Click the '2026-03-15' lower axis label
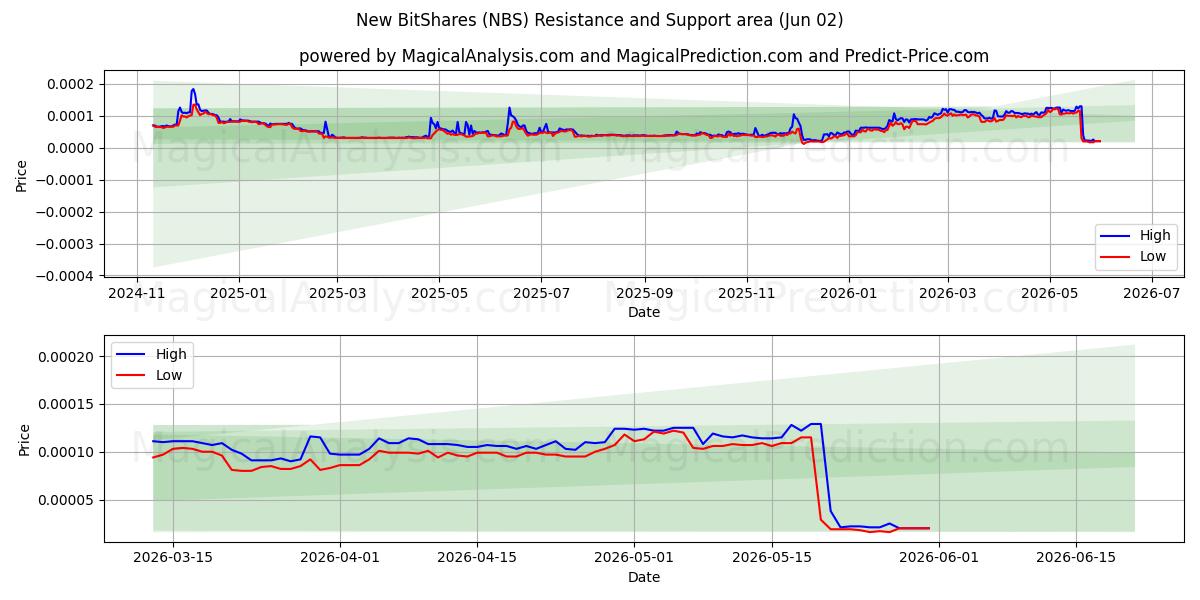Viewport: 1200px width, 600px height. tap(173, 559)
